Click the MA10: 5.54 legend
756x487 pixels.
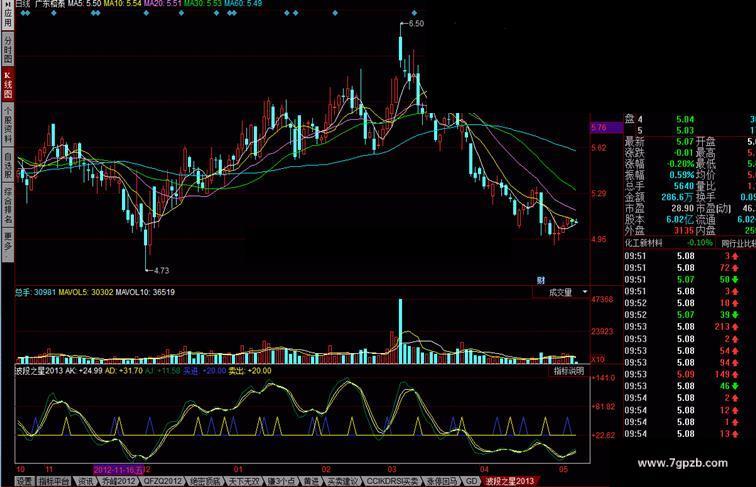122,3
